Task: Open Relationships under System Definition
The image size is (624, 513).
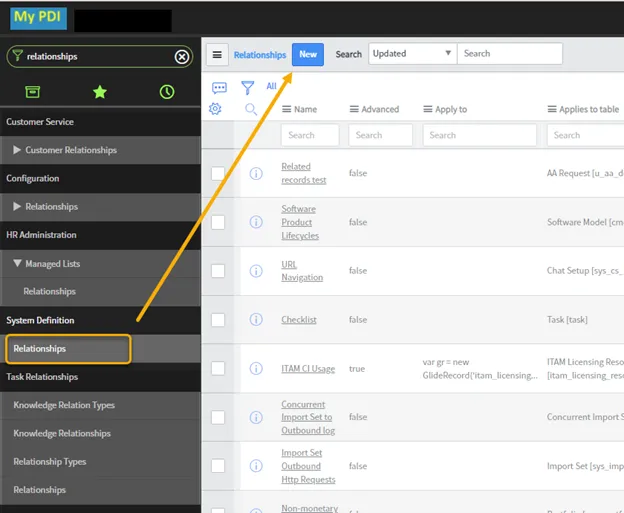Action: (40, 349)
